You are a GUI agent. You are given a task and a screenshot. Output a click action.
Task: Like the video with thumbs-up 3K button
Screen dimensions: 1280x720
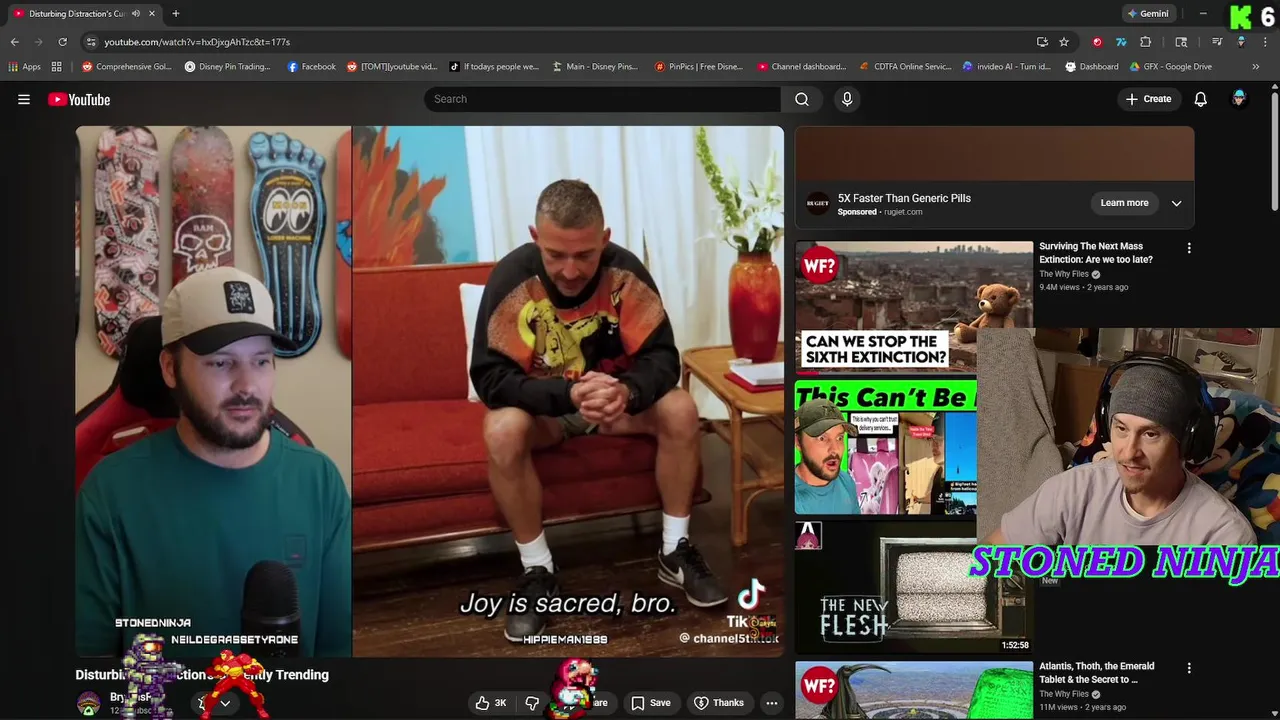point(491,703)
